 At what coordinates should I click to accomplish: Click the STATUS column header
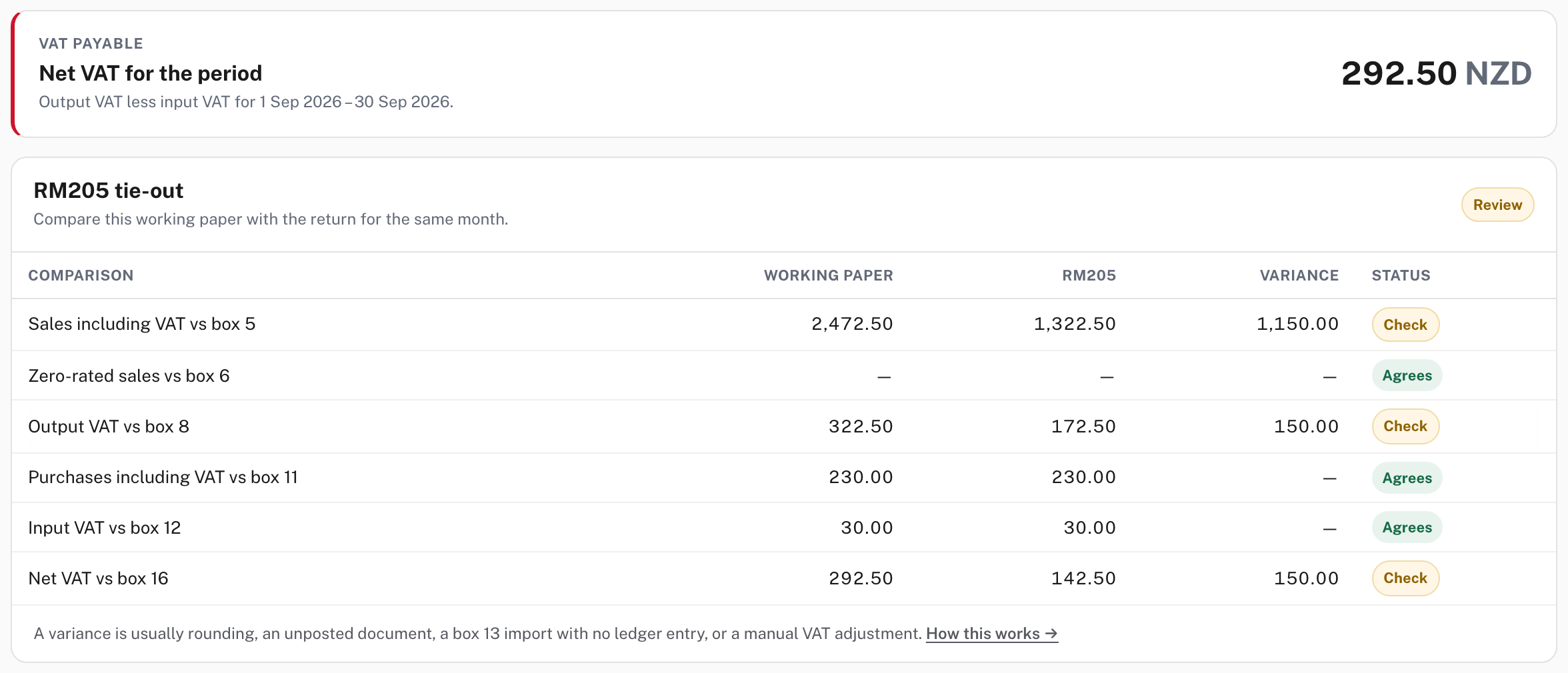tap(1401, 275)
